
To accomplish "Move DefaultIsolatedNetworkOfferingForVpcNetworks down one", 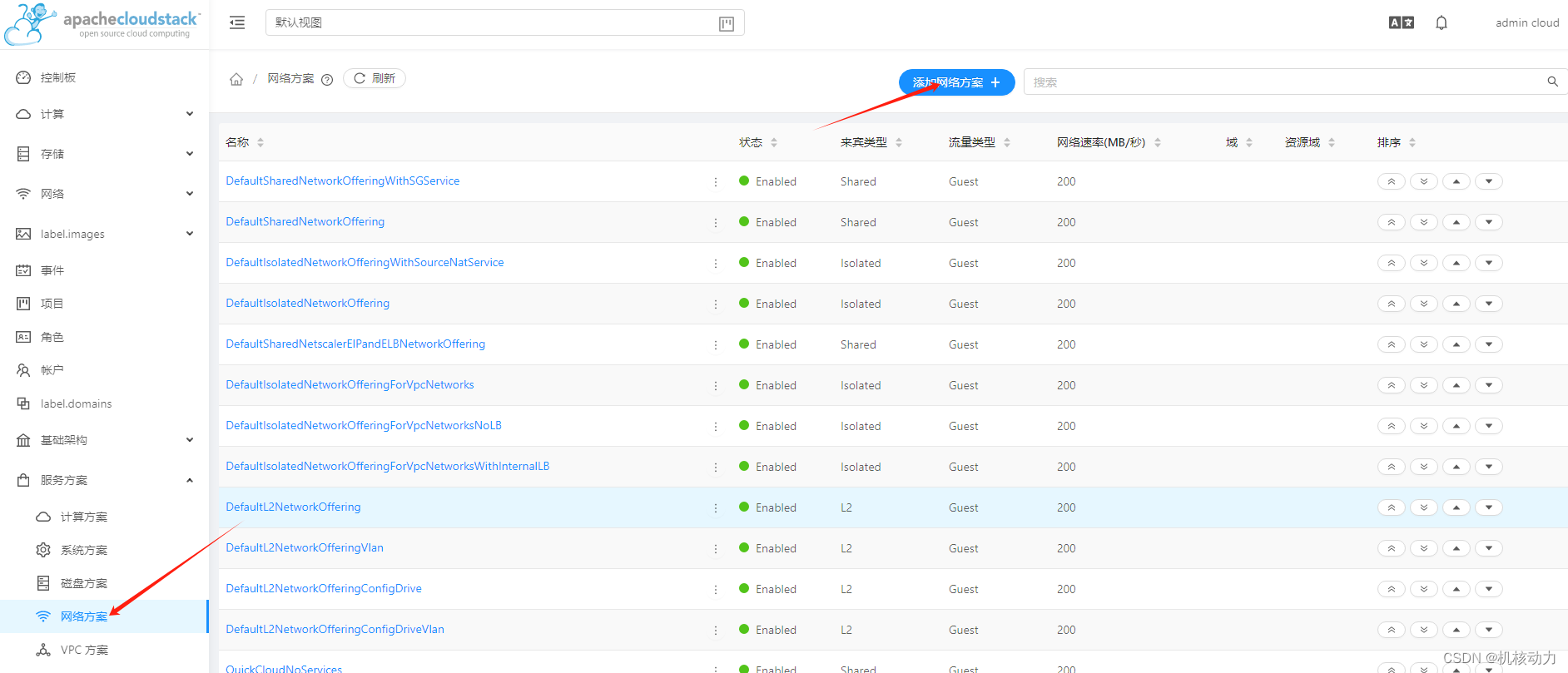I will (x=1489, y=385).
